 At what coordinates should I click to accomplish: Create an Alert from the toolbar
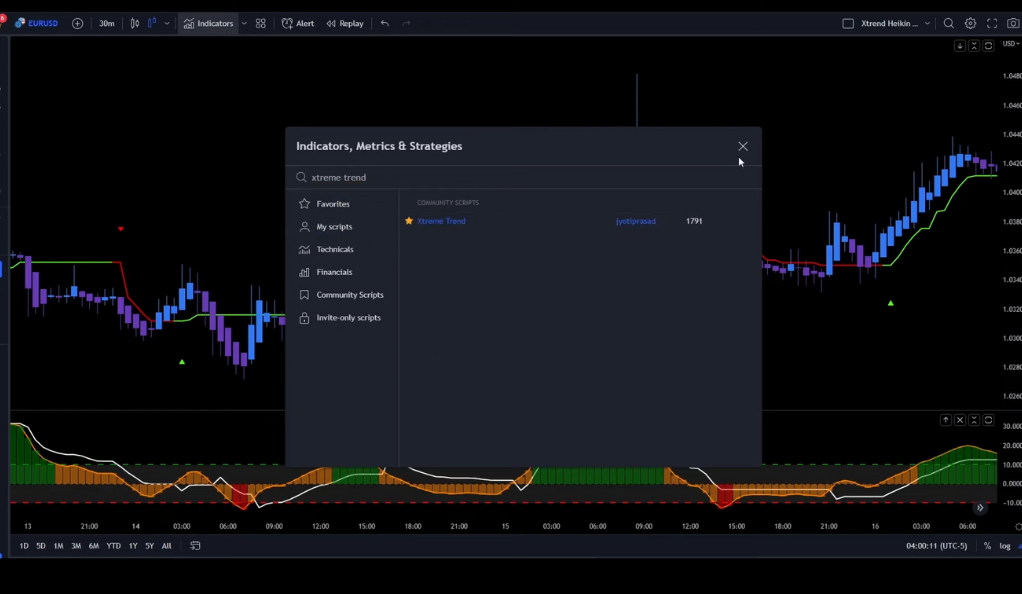coord(298,23)
